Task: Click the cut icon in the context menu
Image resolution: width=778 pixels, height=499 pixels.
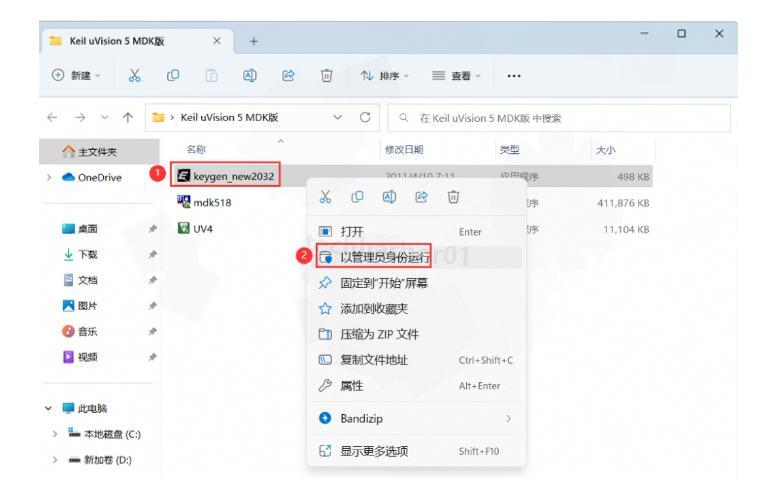Action: tap(325, 197)
